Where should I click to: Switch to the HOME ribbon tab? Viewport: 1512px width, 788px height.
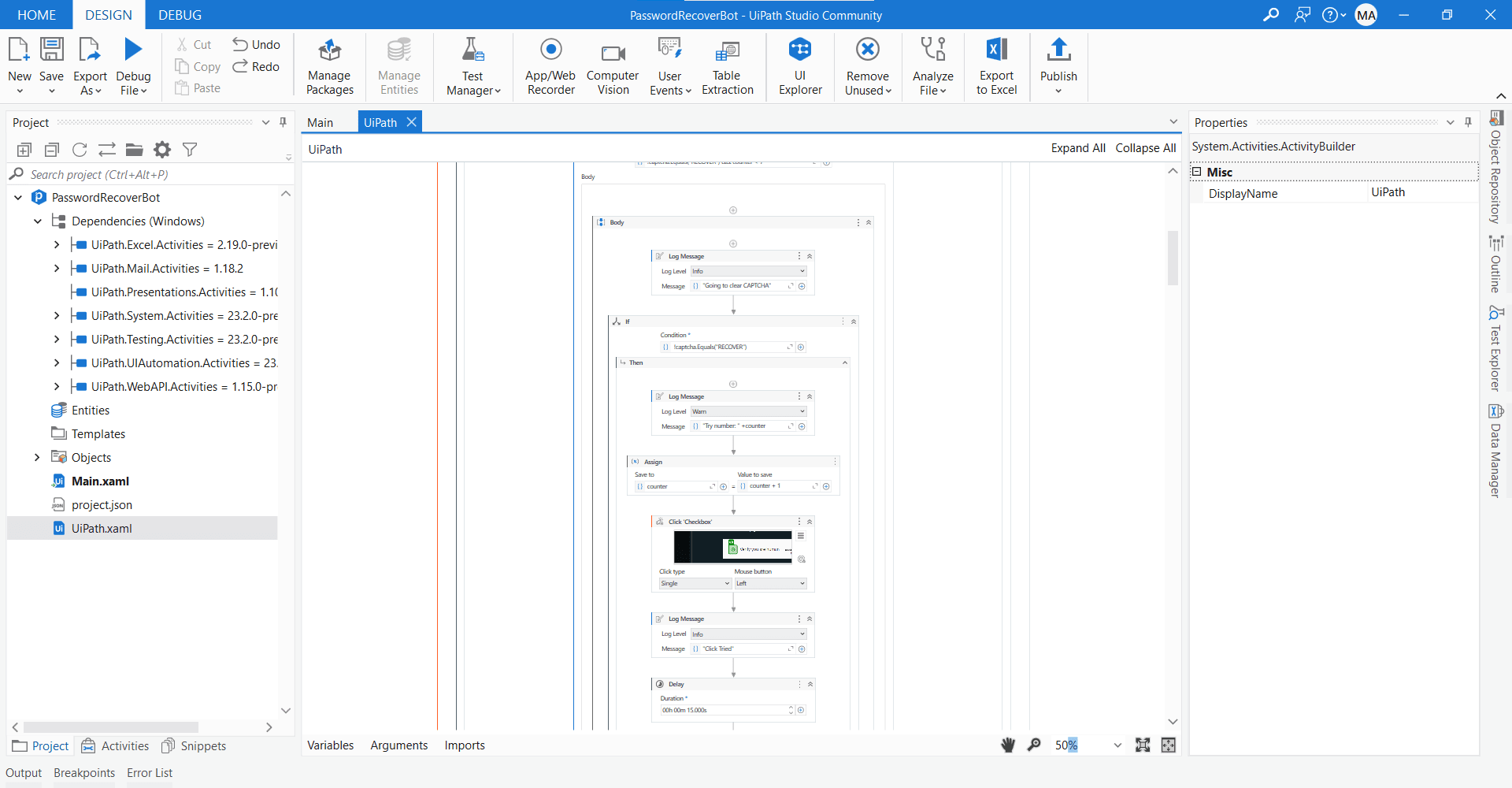click(36, 15)
